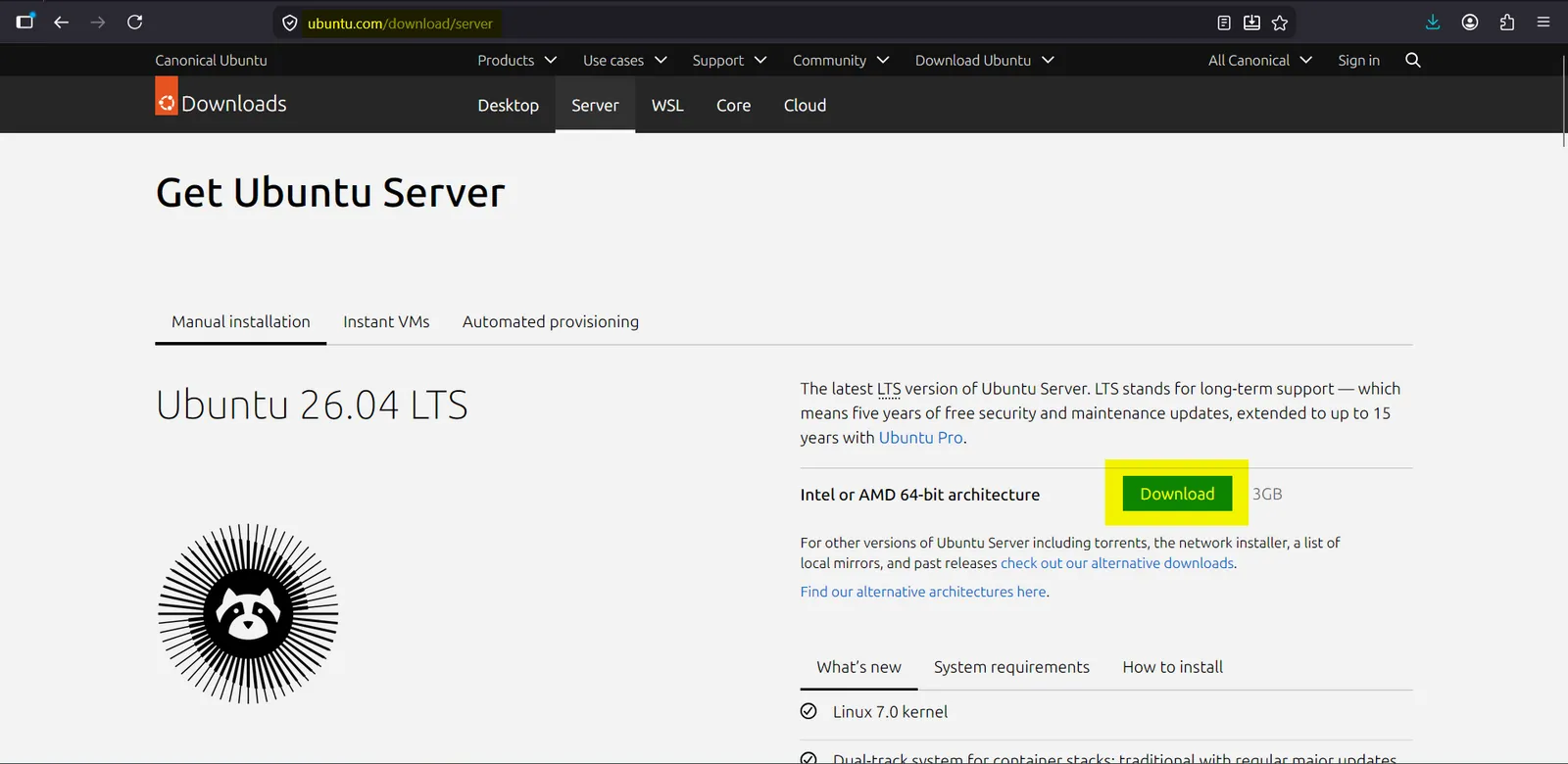
Task: Click the Canonical Ubuntu link
Action: [x=211, y=60]
